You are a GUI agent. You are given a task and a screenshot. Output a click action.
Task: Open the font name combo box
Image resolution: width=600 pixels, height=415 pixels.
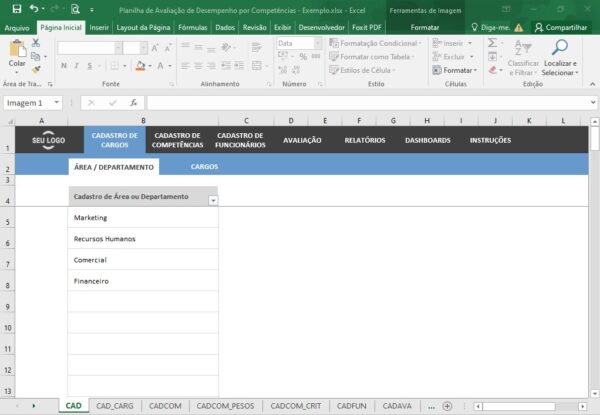pyautogui.click(x=90, y=48)
